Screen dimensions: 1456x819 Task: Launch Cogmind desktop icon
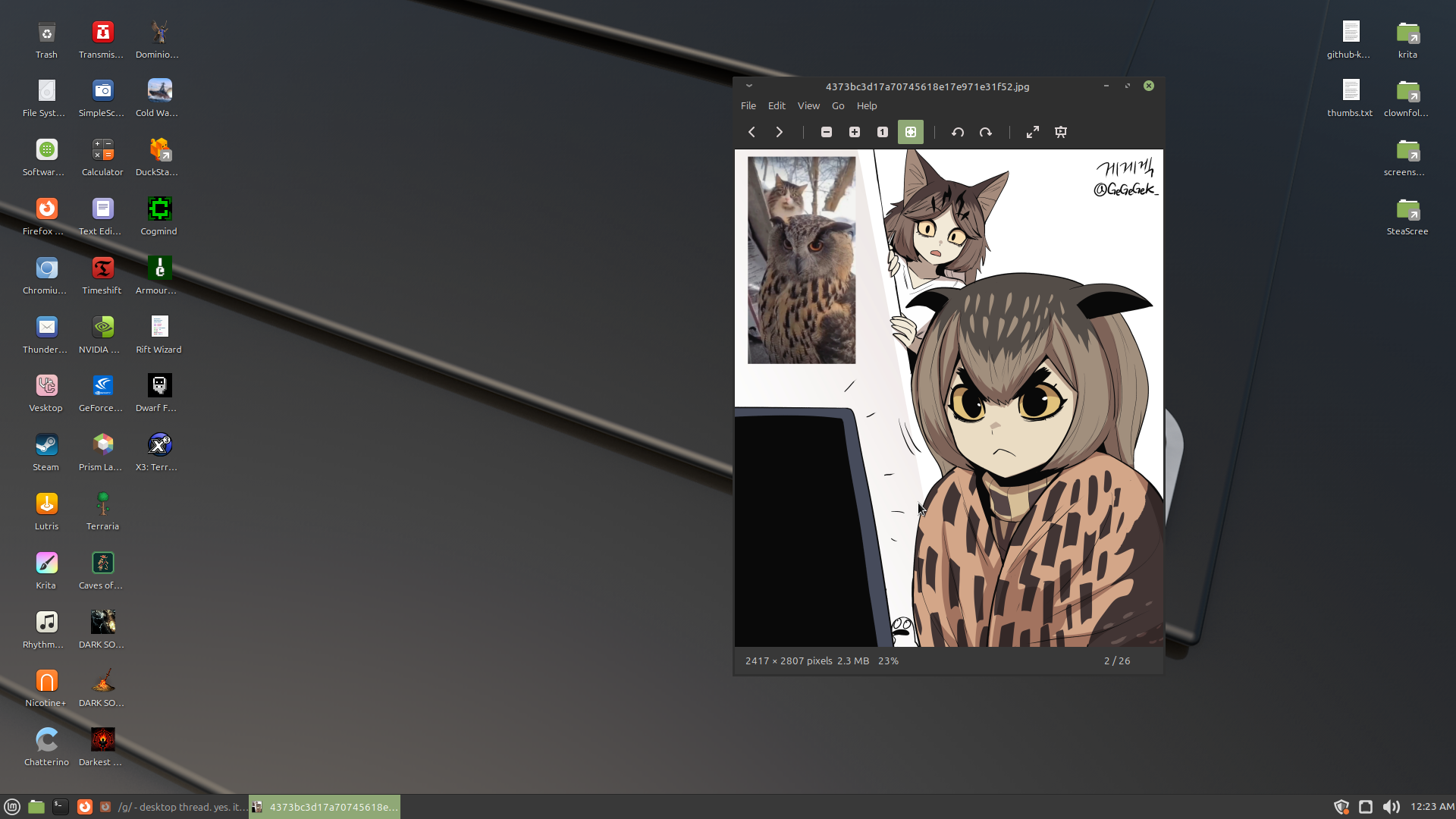click(159, 217)
